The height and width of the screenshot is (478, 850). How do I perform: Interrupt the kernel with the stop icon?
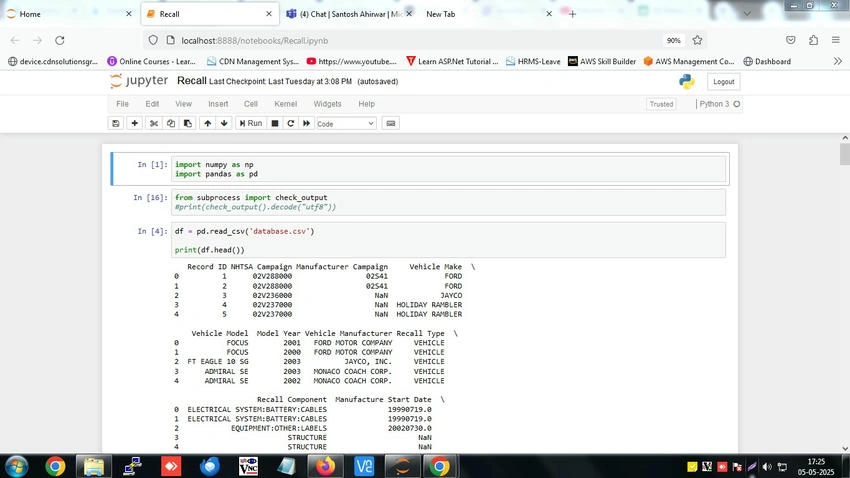tap(275, 124)
